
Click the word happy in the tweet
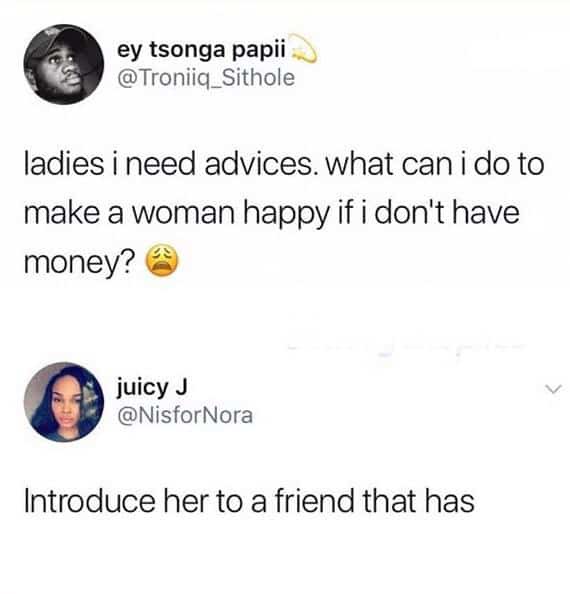(285, 215)
